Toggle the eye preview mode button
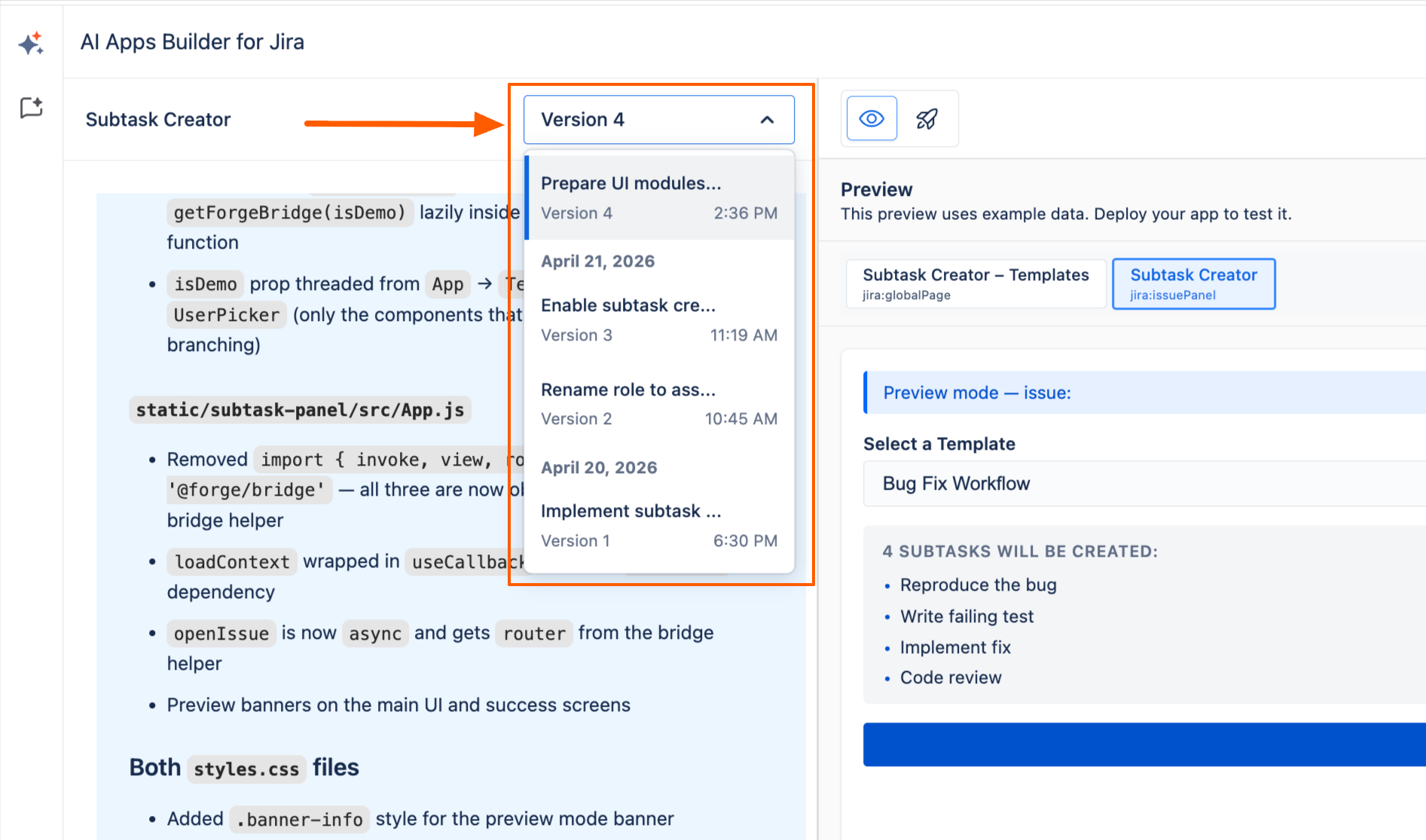 coord(872,118)
